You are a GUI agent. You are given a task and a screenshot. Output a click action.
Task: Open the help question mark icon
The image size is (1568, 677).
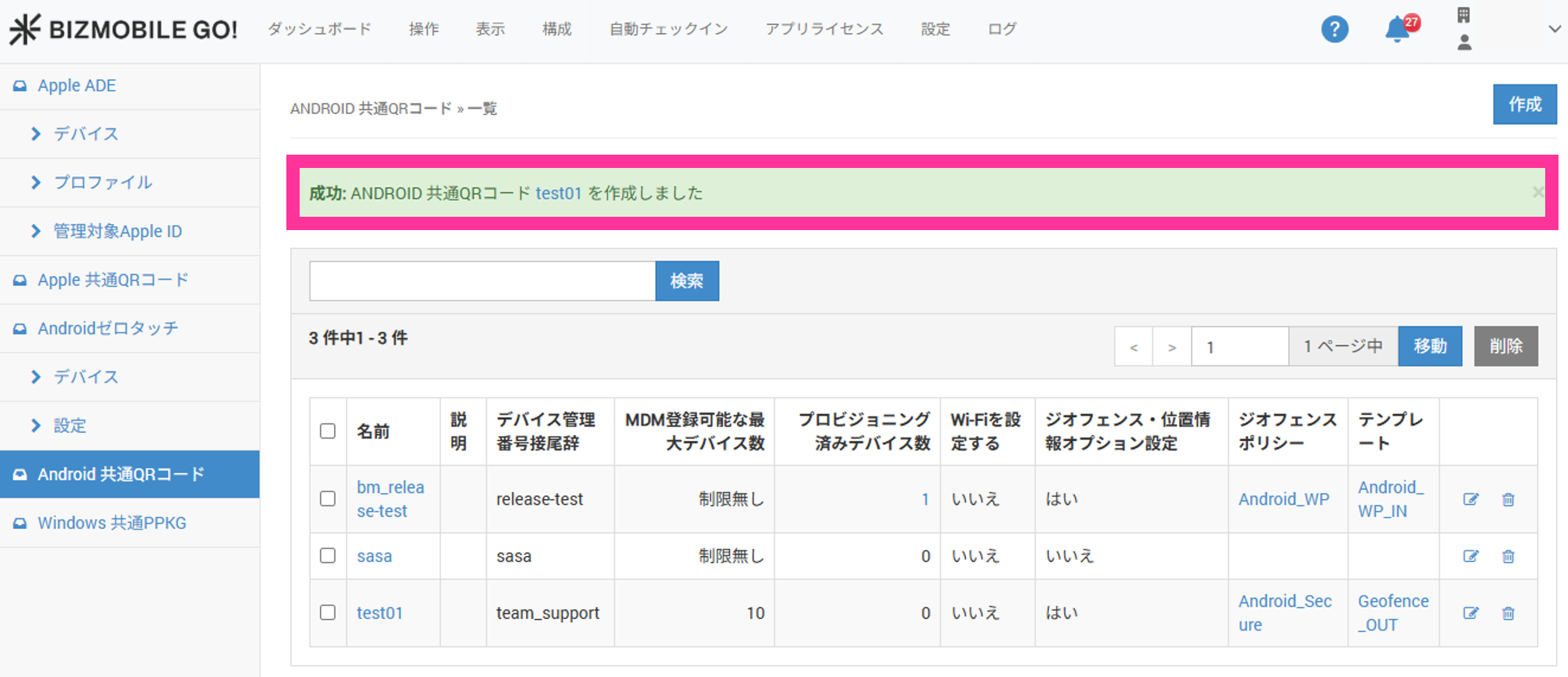point(1334,29)
